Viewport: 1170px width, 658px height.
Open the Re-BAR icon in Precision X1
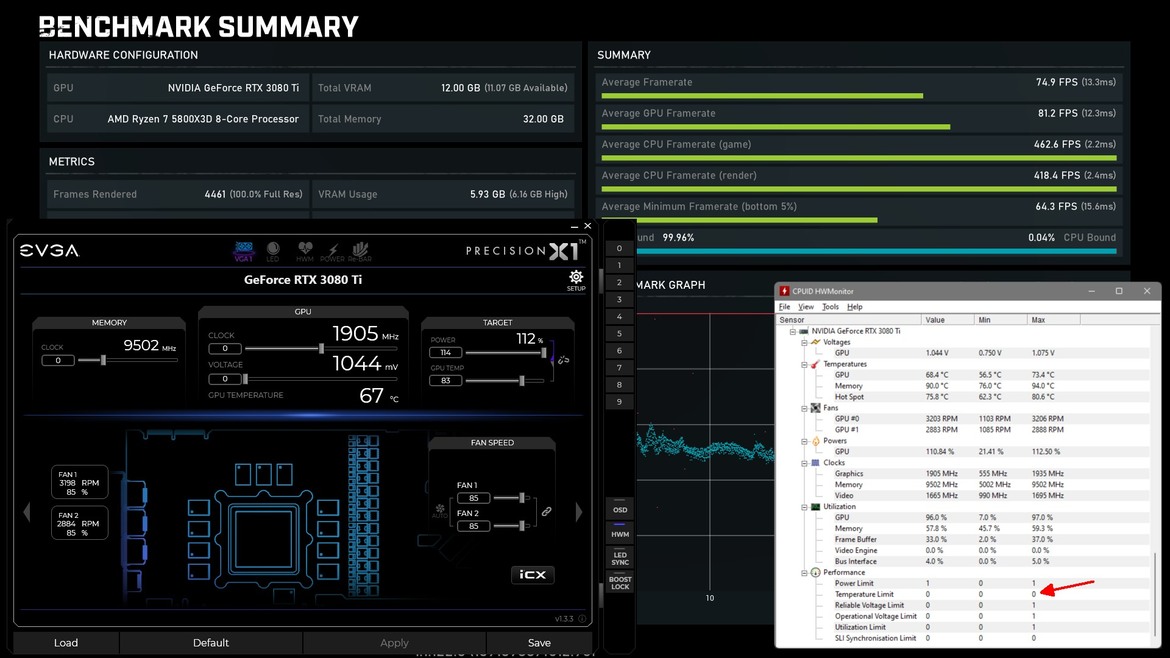tap(360, 251)
